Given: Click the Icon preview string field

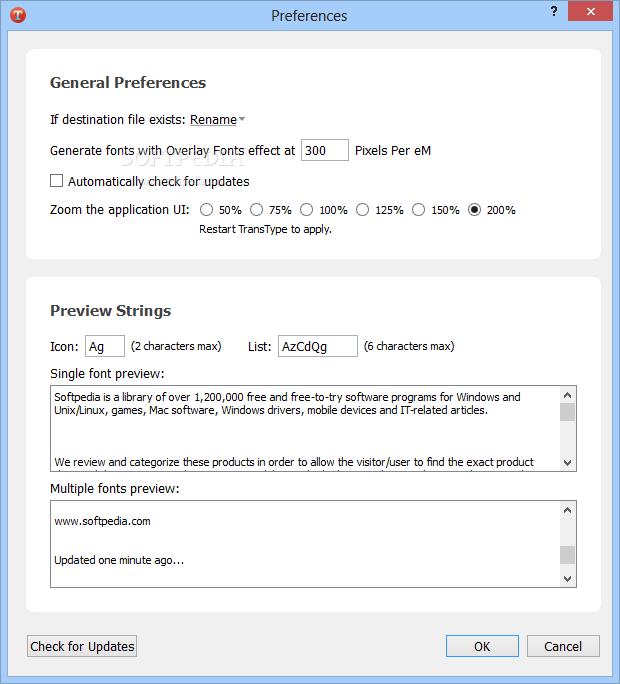Looking at the screenshot, I should coord(105,346).
